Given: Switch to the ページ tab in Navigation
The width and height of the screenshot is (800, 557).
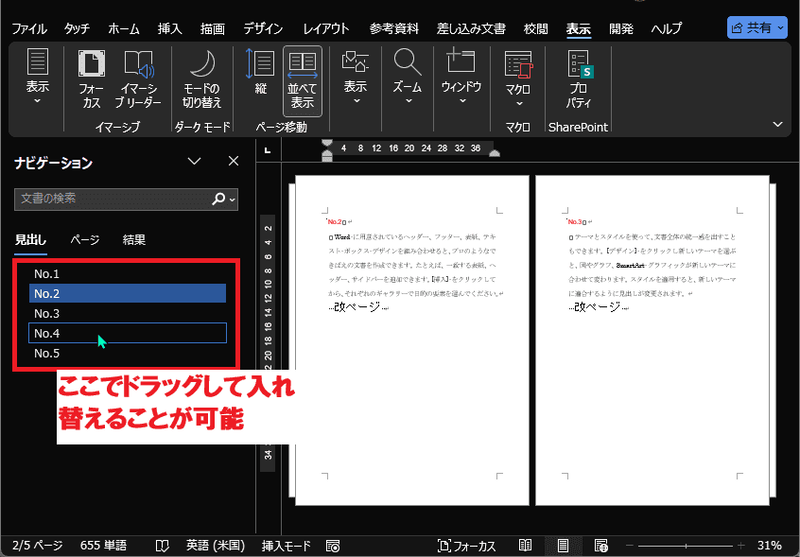Looking at the screenshot, I should (85, 240).
